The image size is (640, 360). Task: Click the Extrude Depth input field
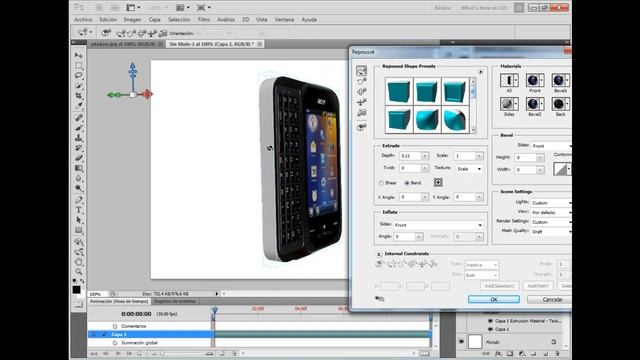coord(411,156)
